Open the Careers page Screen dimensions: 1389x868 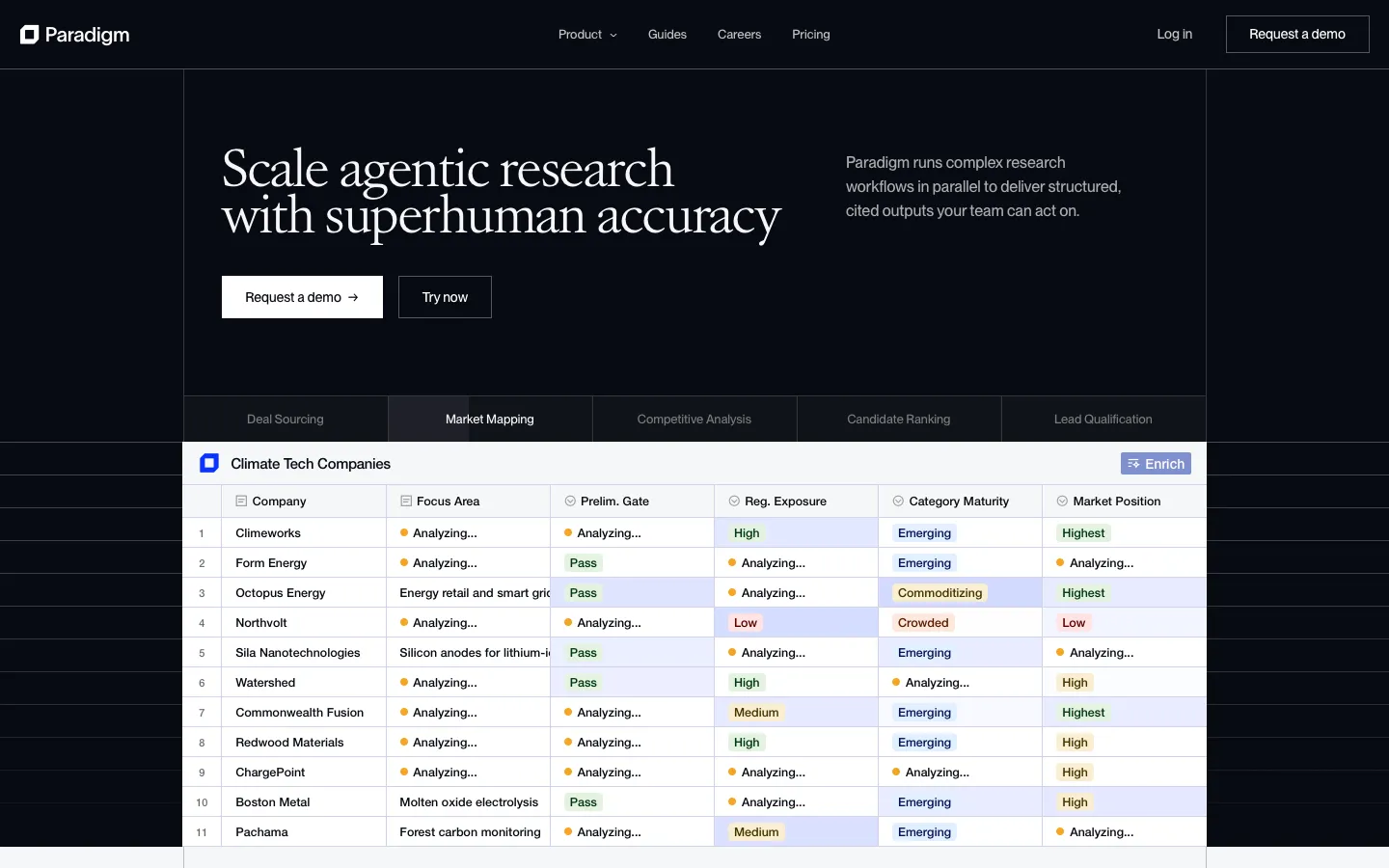pyautogui.click(x=739, y=35)
